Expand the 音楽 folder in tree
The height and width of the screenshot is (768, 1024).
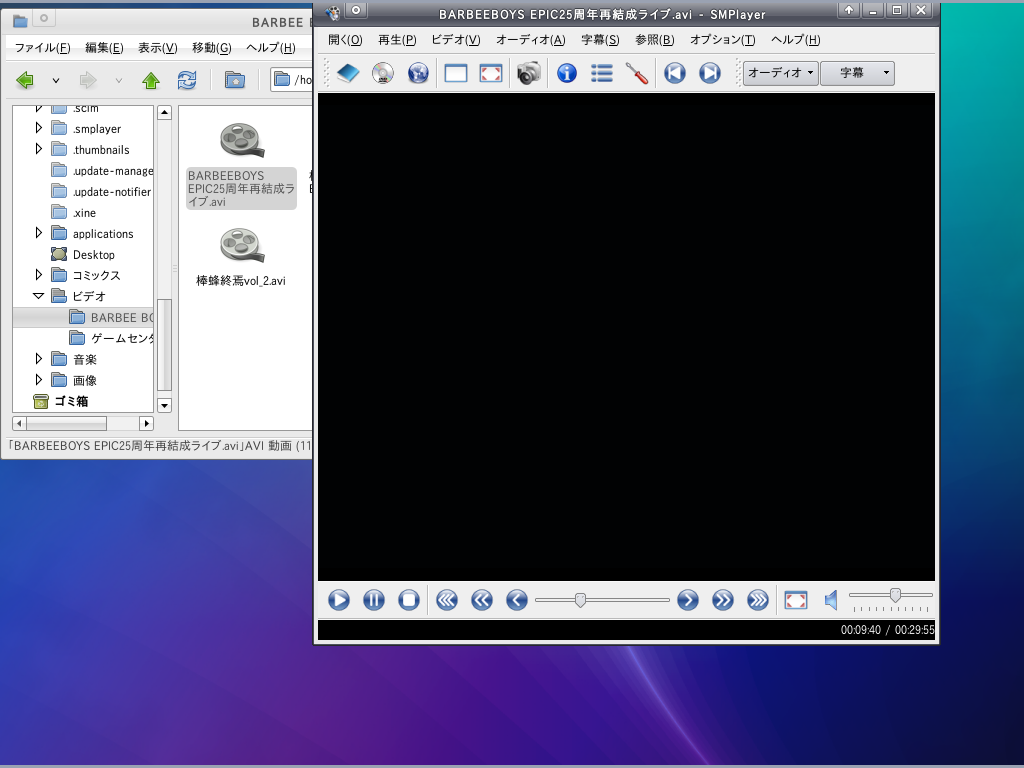39,359
